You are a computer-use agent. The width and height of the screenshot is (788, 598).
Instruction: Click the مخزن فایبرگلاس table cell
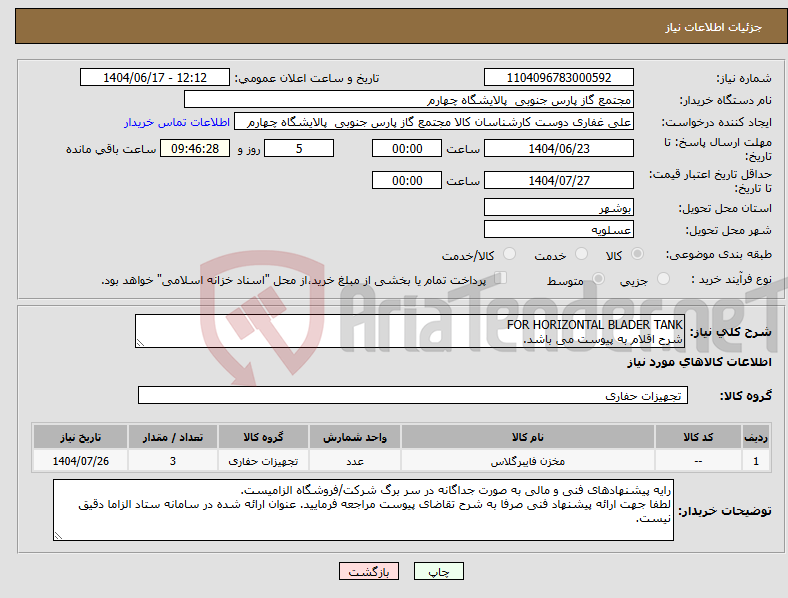[528, 461]
